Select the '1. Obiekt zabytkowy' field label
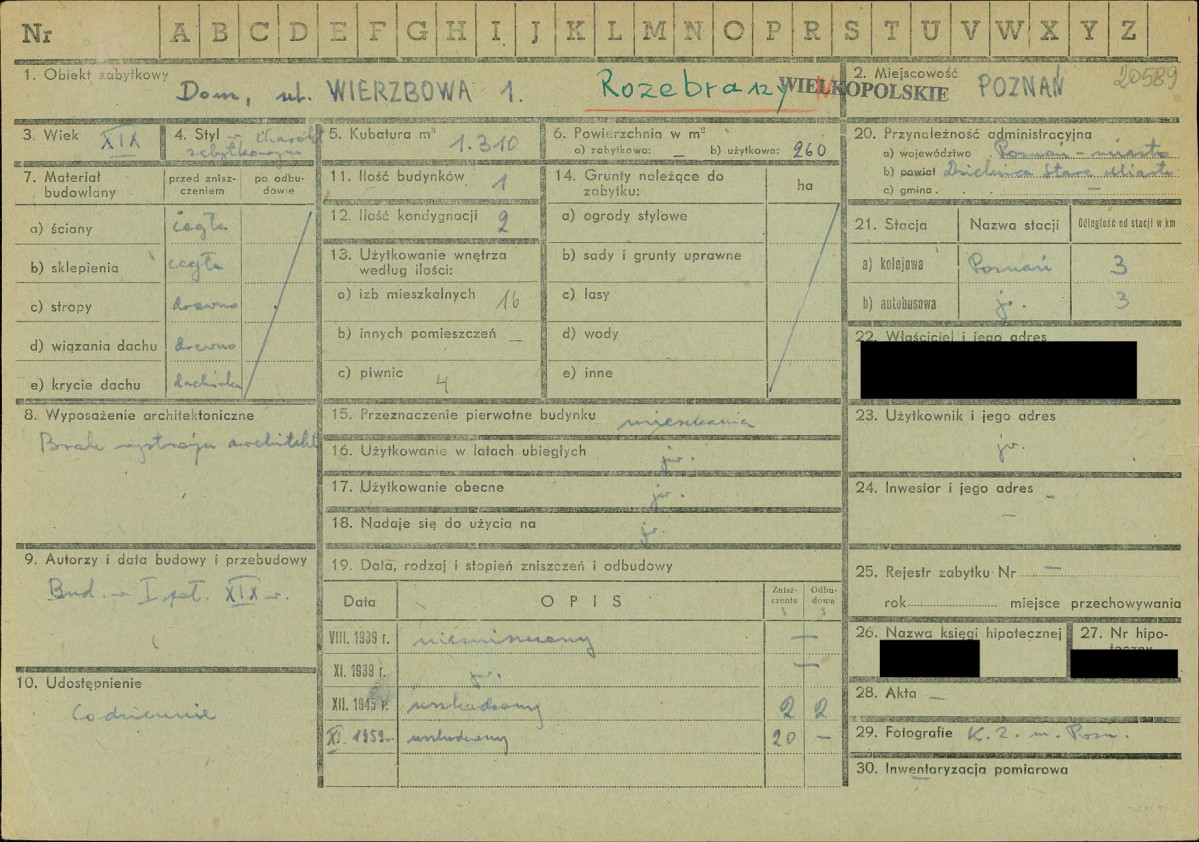1199x842 pixels. 96,75
